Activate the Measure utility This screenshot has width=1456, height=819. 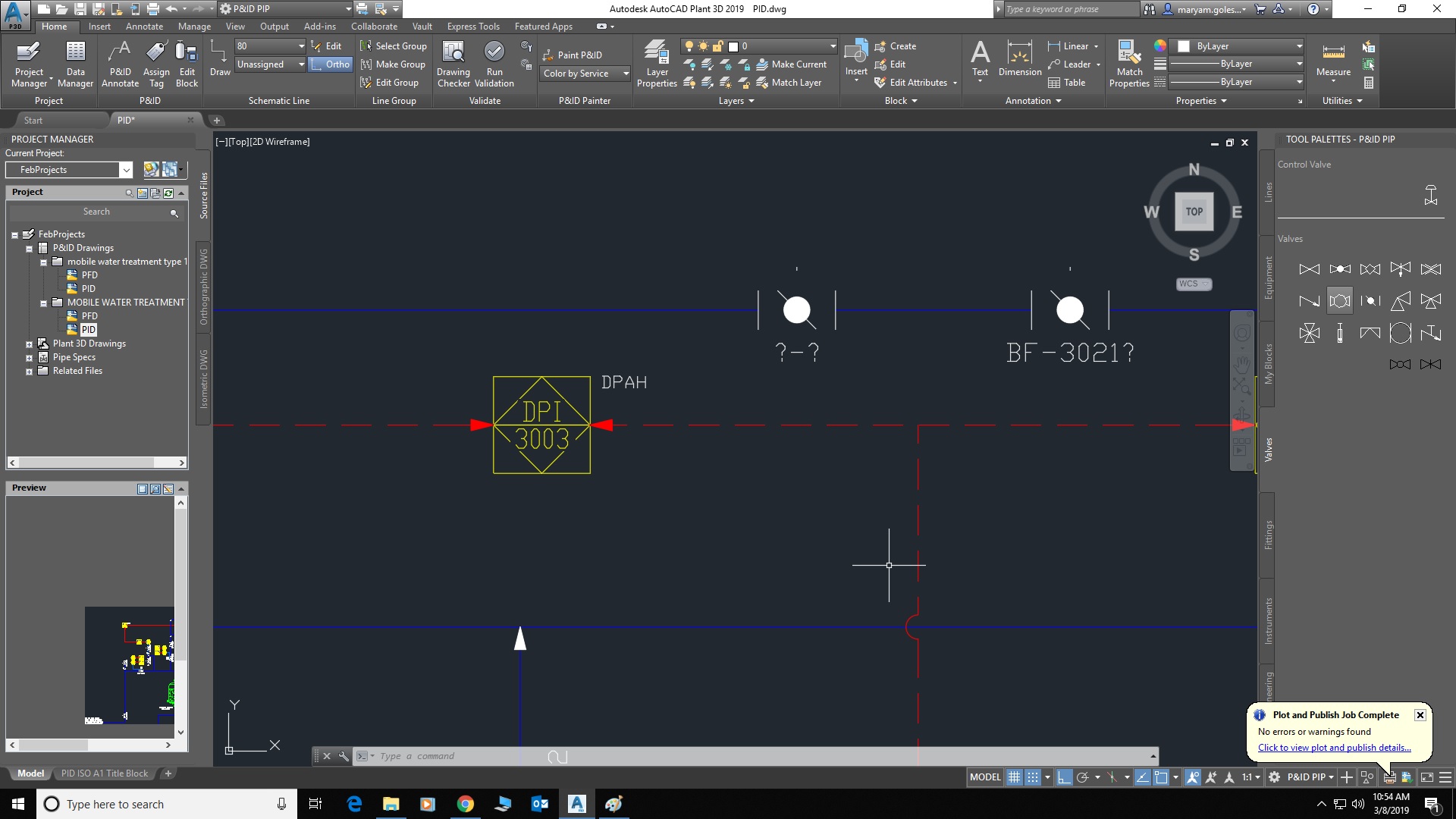click(x=1333, y=61)
